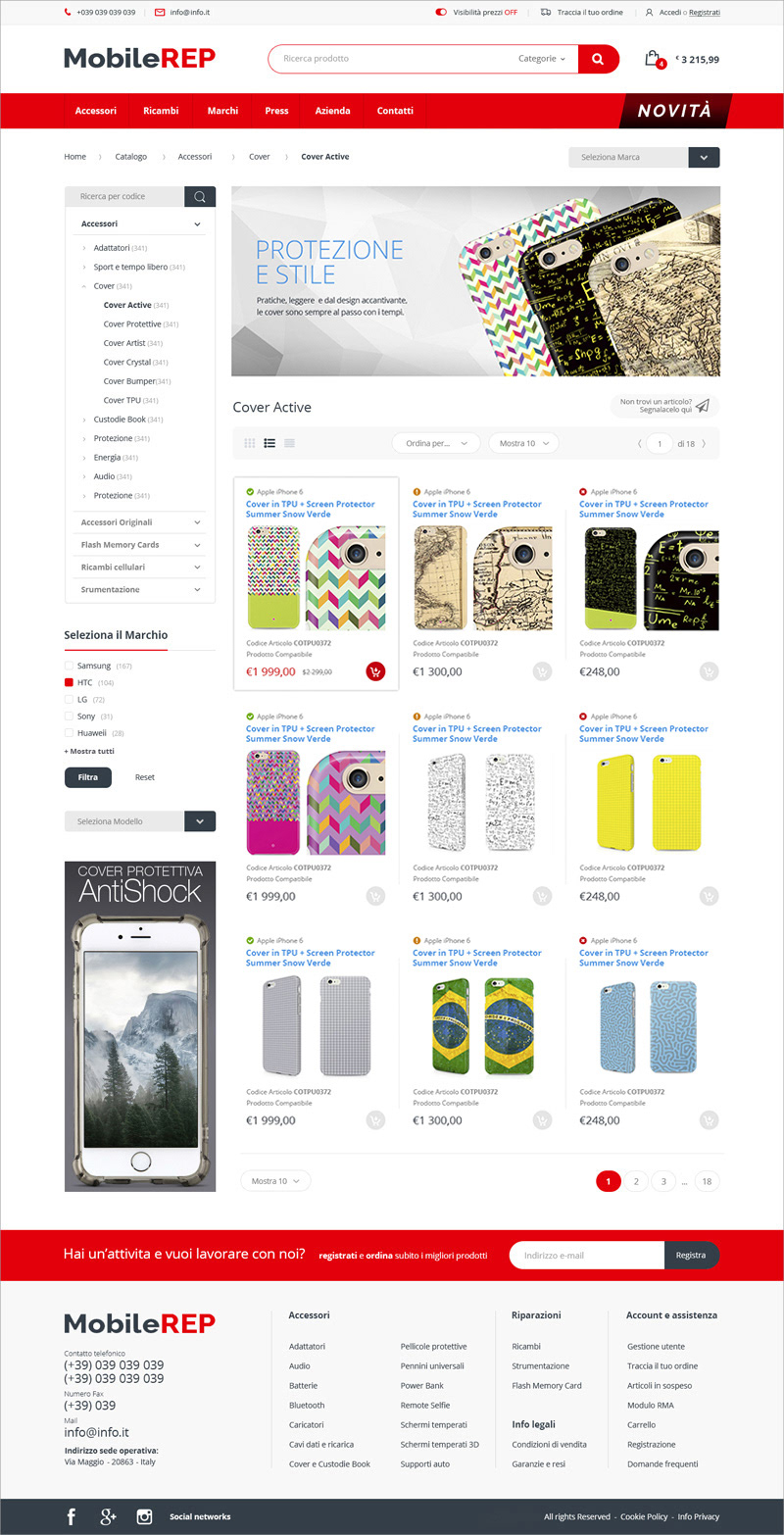
Task: Open the Facebook social icon
Action: (x=72, y=1516)
